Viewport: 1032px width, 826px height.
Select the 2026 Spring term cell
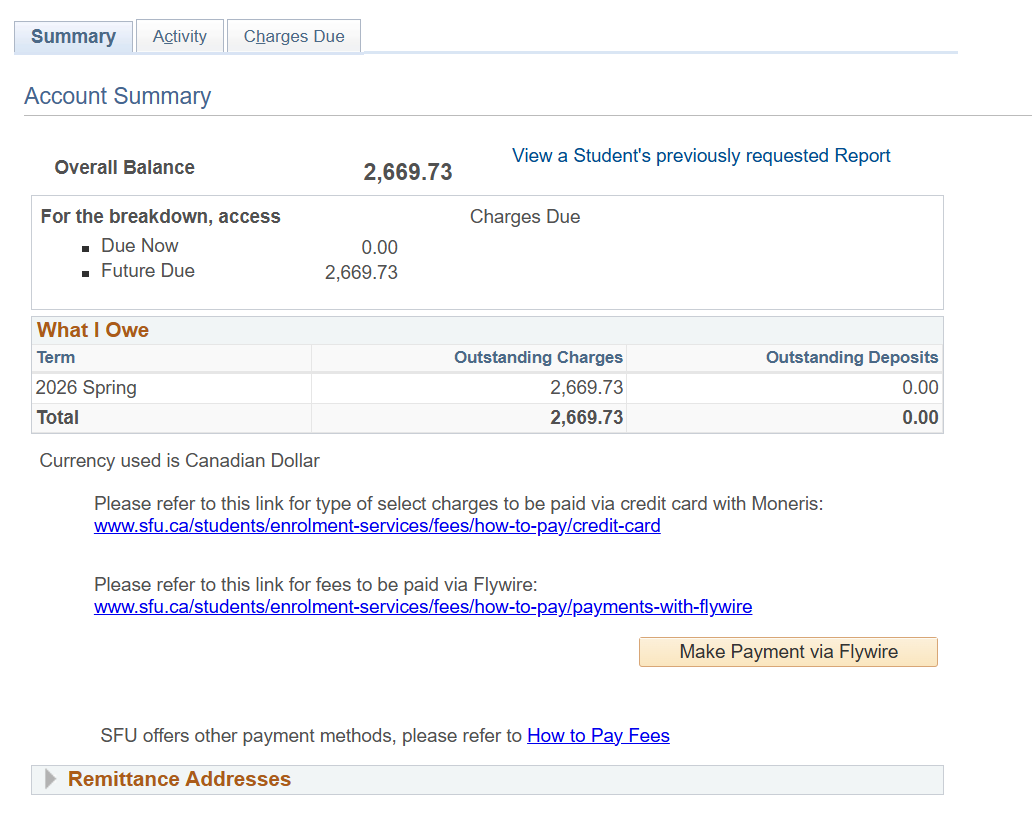86,388
